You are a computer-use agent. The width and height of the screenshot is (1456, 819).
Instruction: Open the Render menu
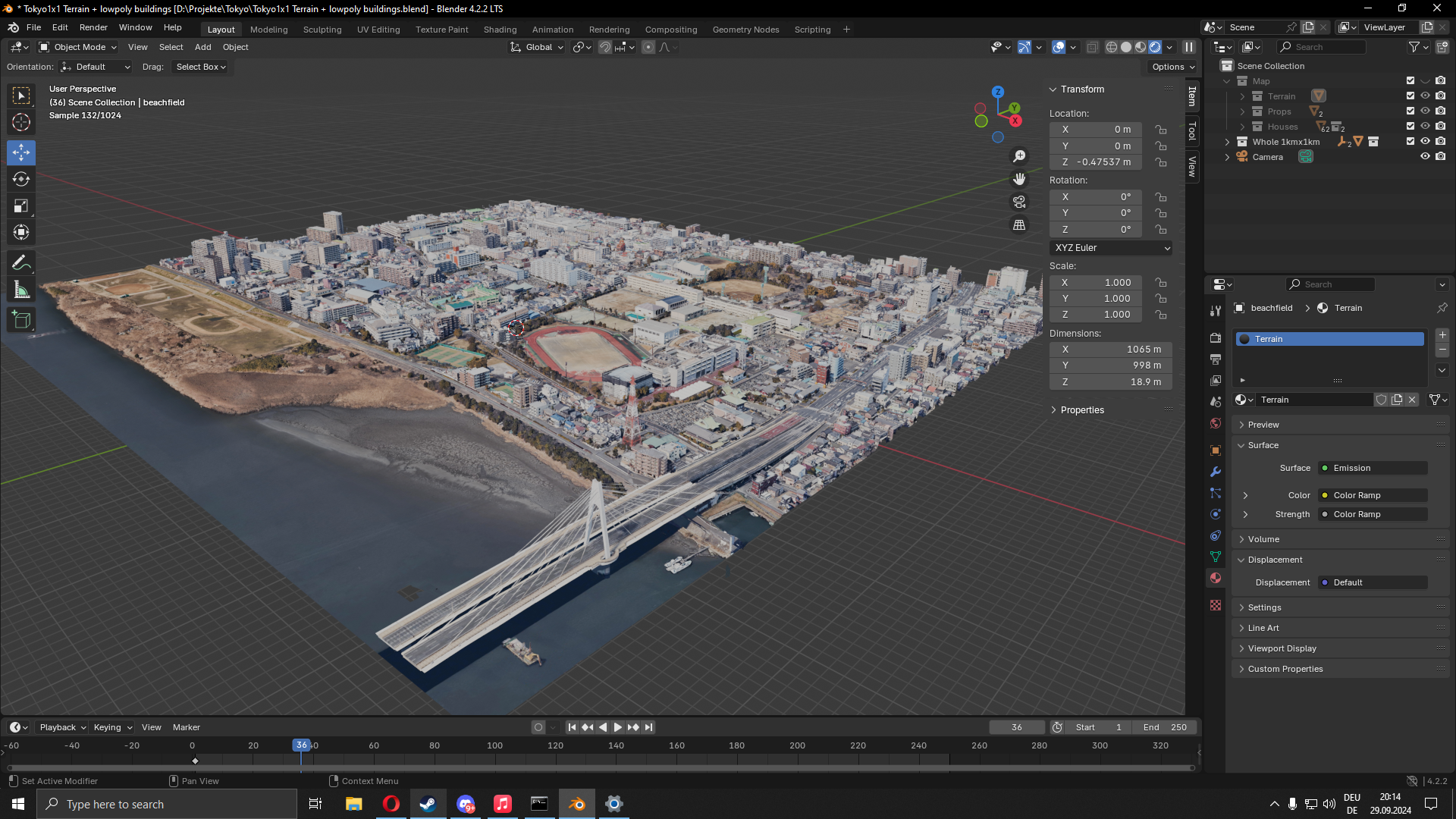(x=93, y=27)
